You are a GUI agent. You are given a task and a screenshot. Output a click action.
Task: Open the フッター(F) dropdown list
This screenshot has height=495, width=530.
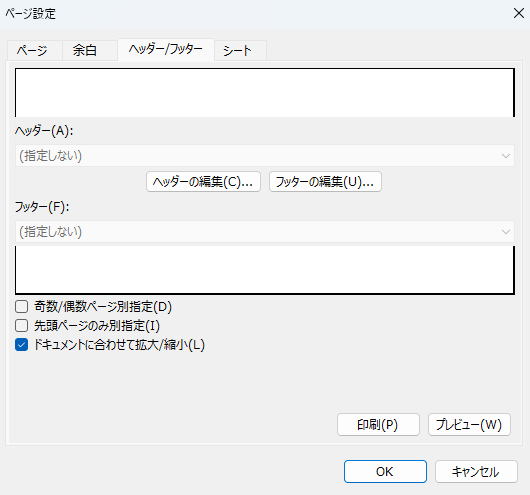point(265,232)
